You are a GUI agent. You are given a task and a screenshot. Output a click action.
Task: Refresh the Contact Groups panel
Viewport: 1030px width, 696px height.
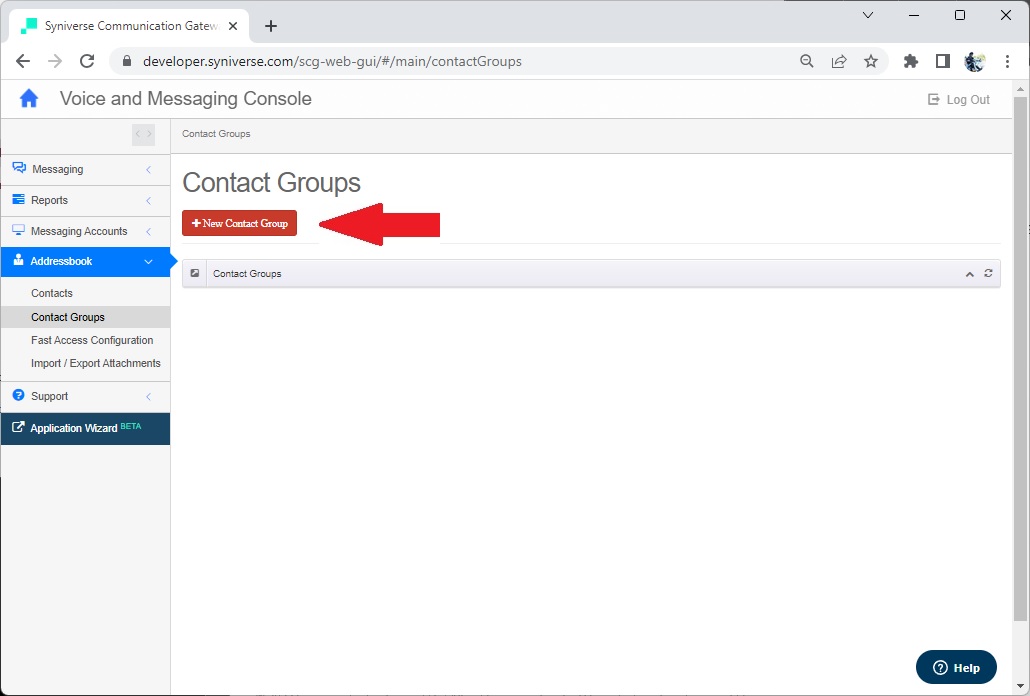click(x=988, y=273)
